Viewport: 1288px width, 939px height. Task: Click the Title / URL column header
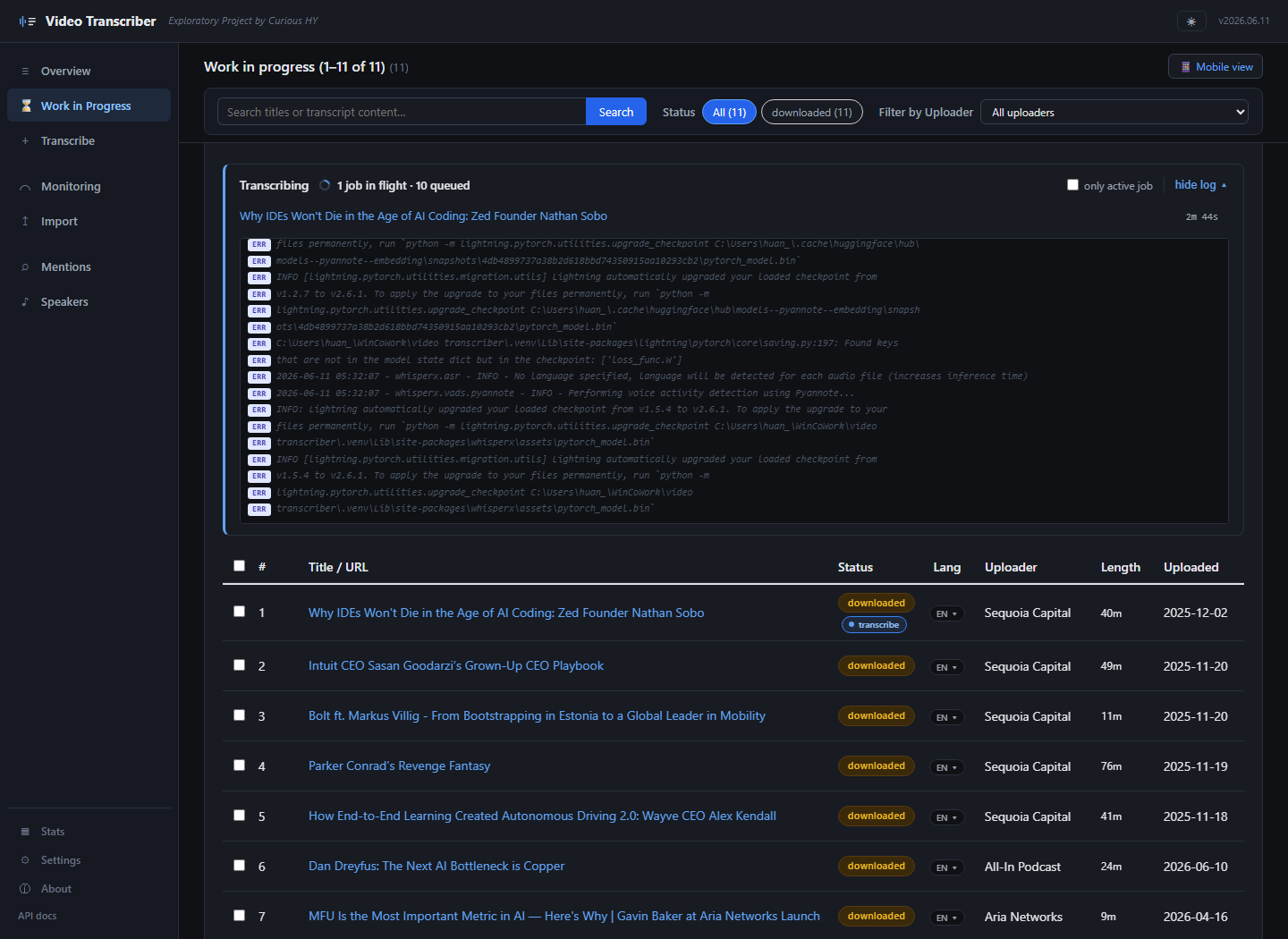(338, 567)
